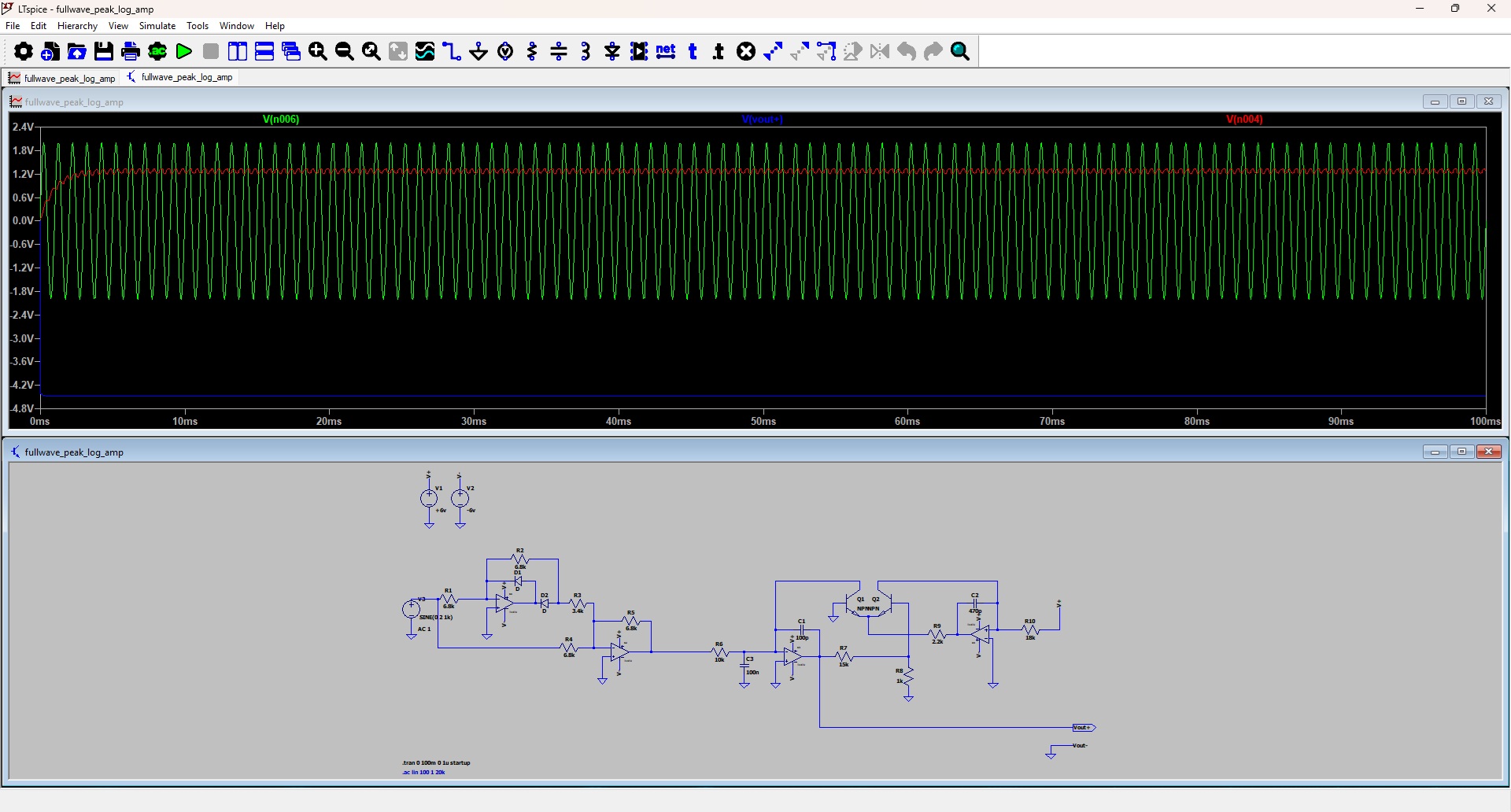Image resolution: width=1511 pixels, height=812 pixels.
Task: Choose the Capacitor placement tool
Action: click(559, 52)
